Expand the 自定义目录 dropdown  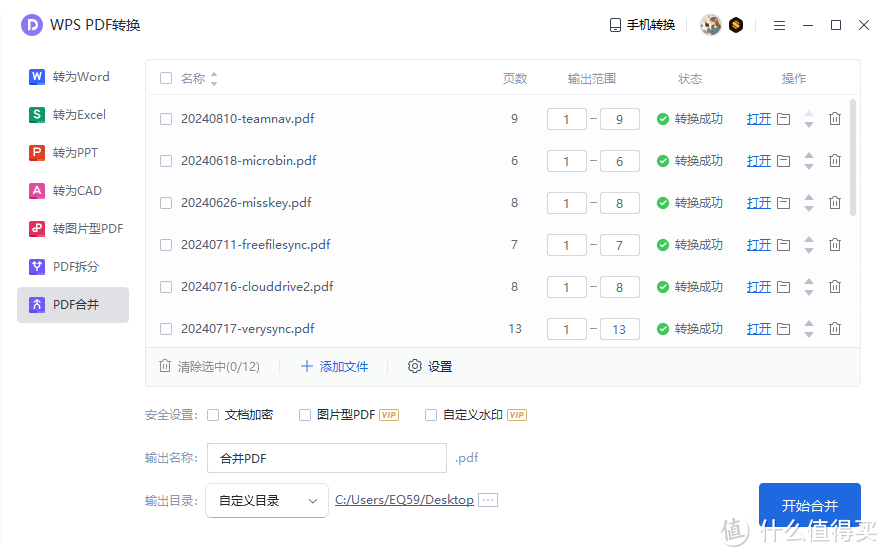266,500
